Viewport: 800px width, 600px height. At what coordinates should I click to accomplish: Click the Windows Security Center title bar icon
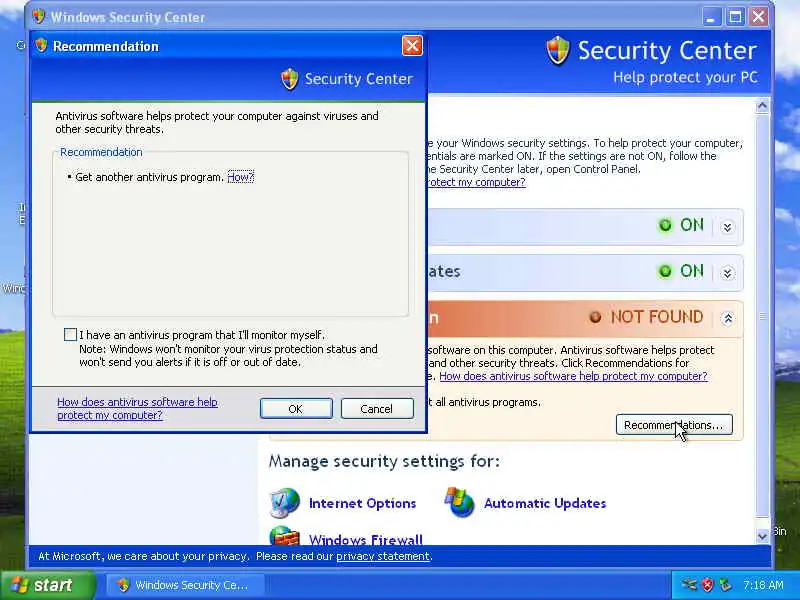click(x=38, y=17)
